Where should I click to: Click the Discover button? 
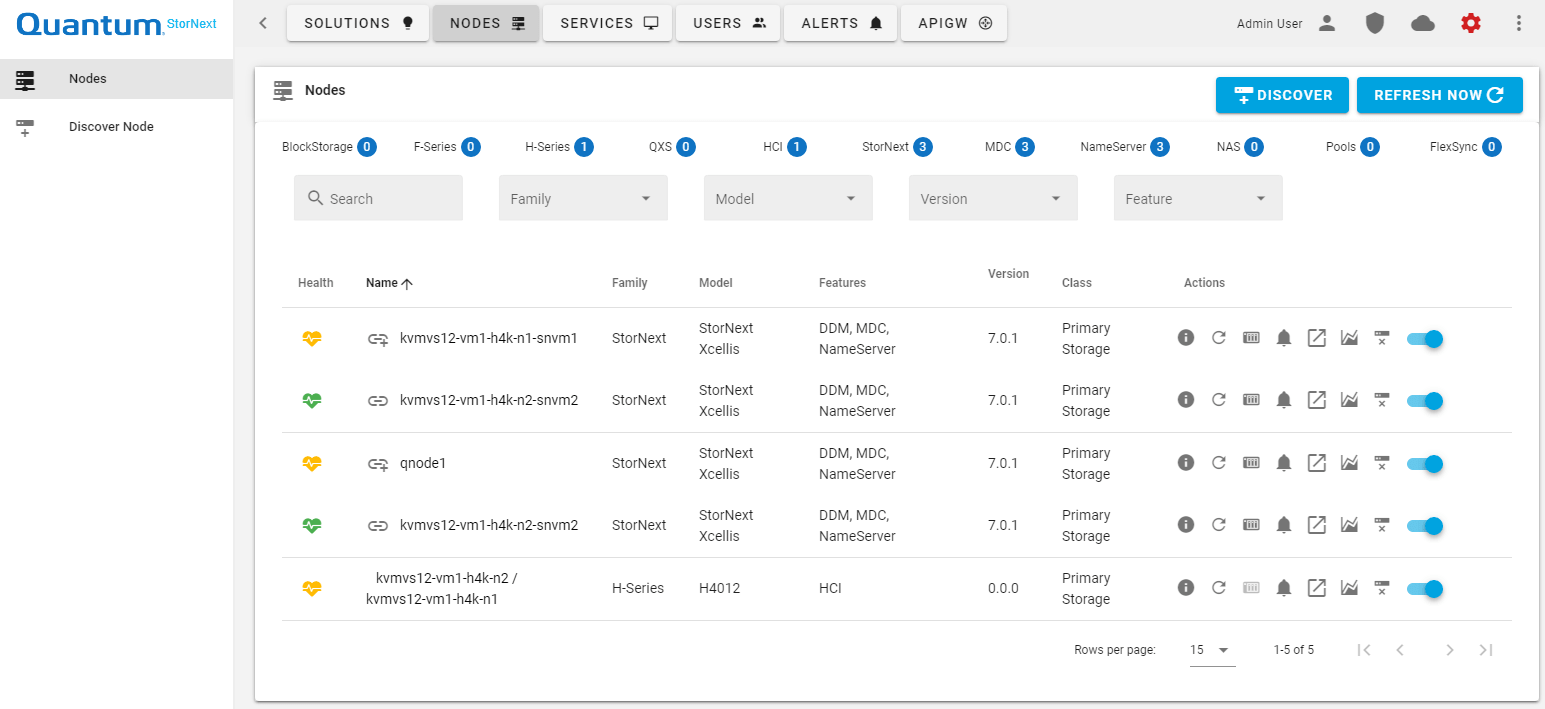pos(1282,95)
